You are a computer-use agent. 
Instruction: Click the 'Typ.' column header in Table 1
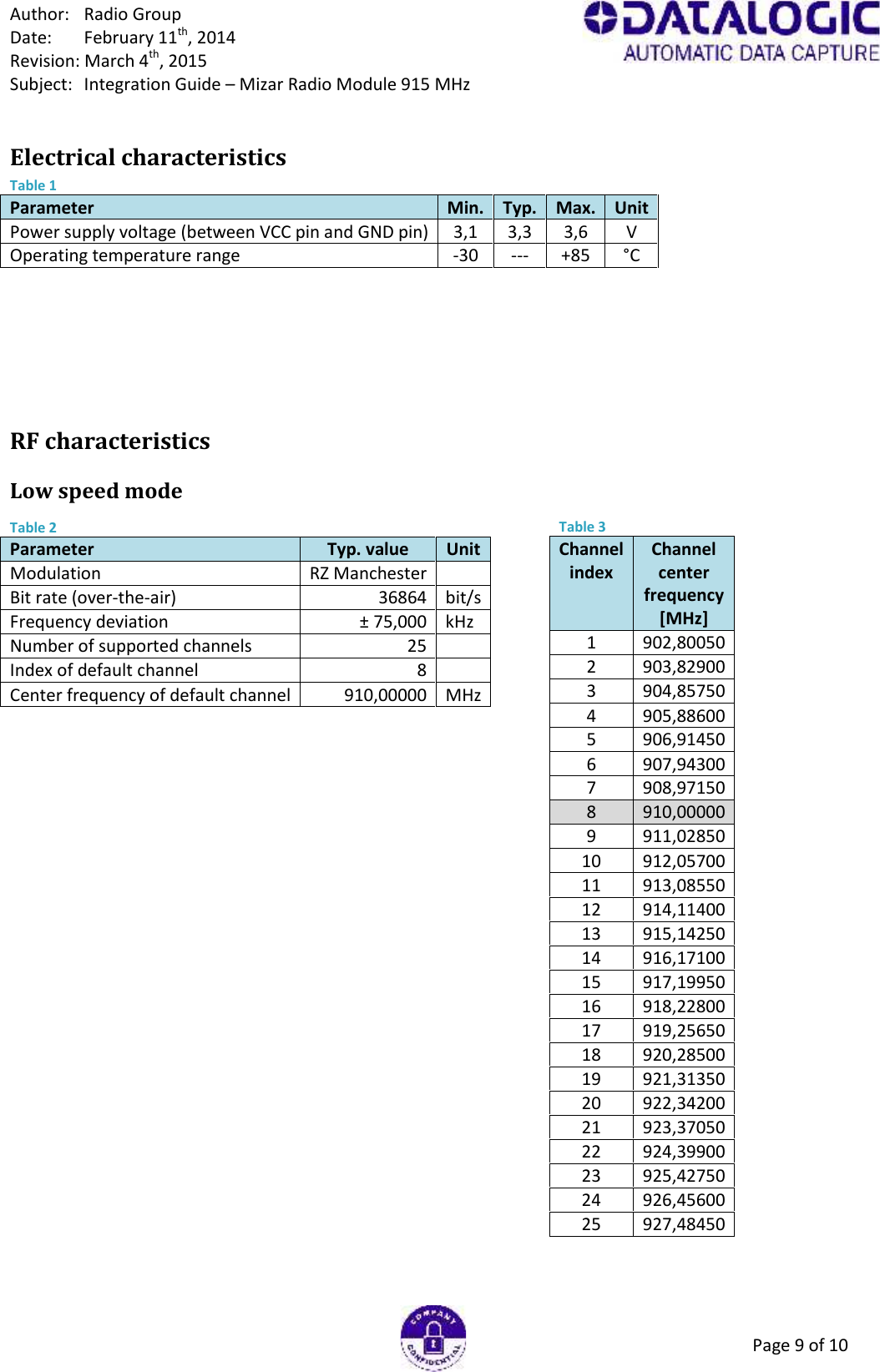519,208
